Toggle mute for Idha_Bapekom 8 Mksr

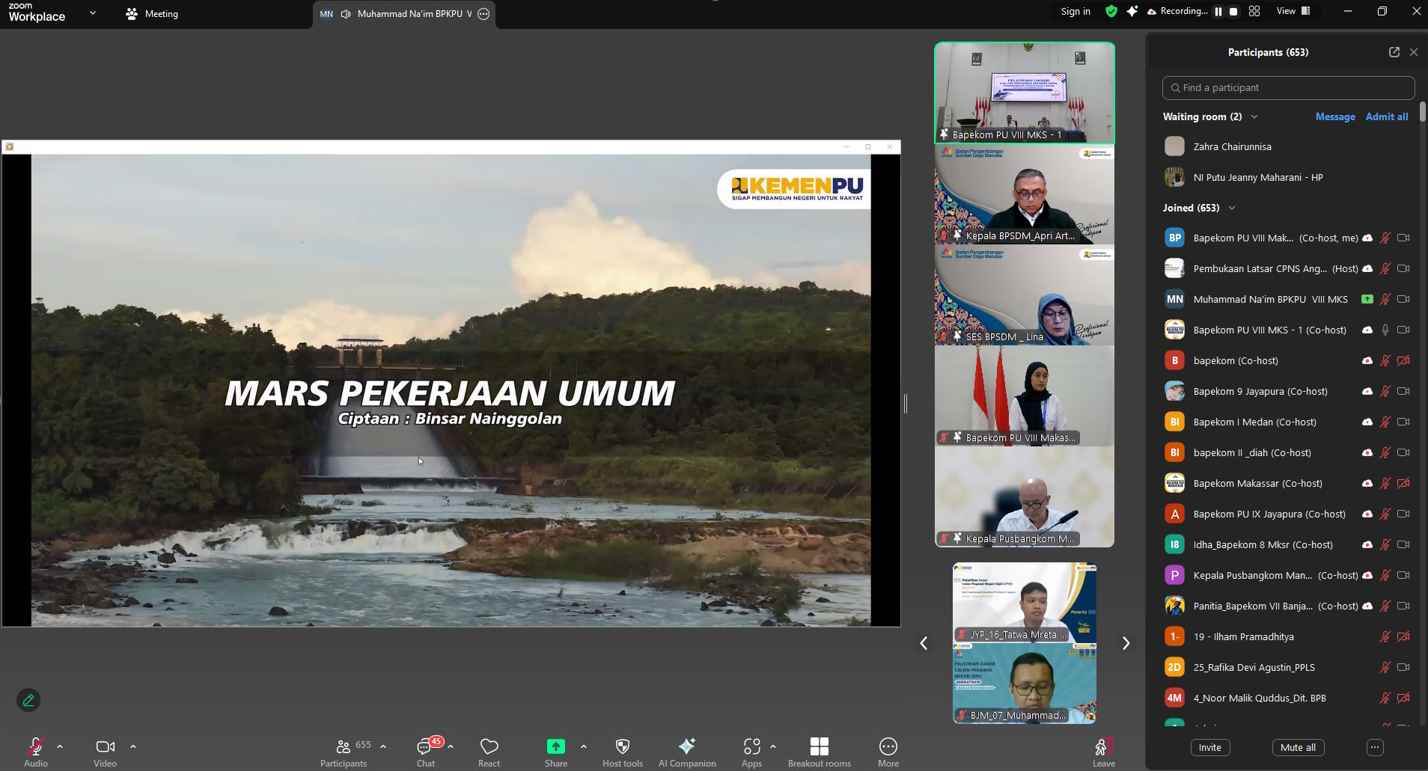1385,544
